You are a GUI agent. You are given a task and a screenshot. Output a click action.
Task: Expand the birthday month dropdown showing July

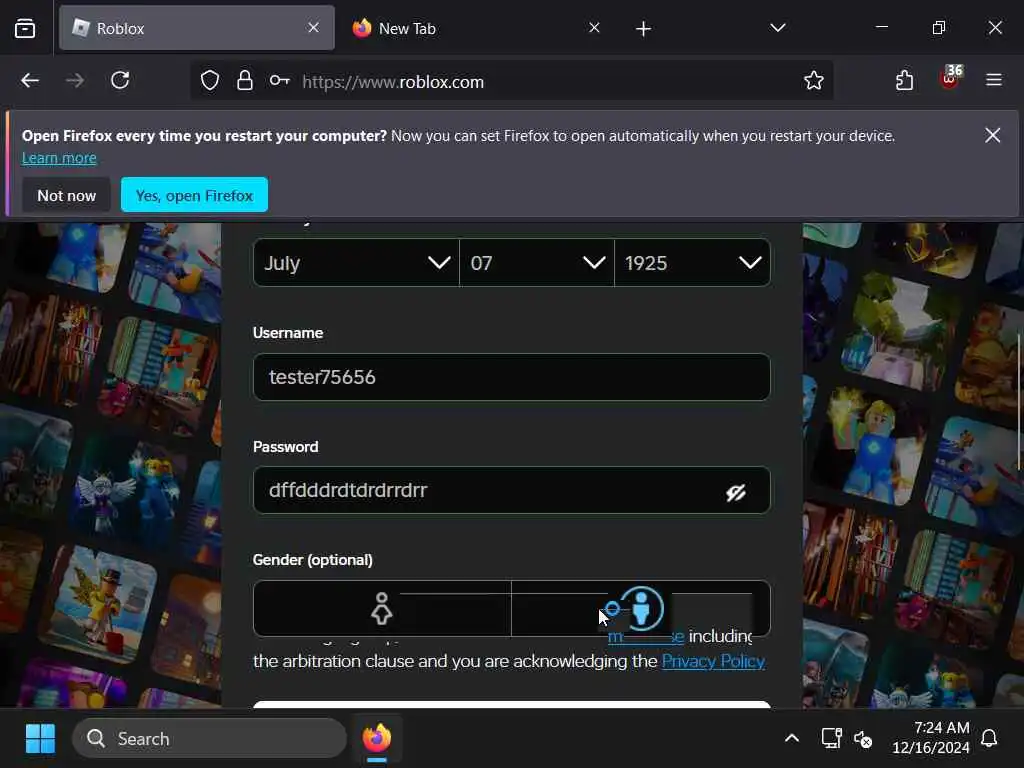(x=356, y=263)
